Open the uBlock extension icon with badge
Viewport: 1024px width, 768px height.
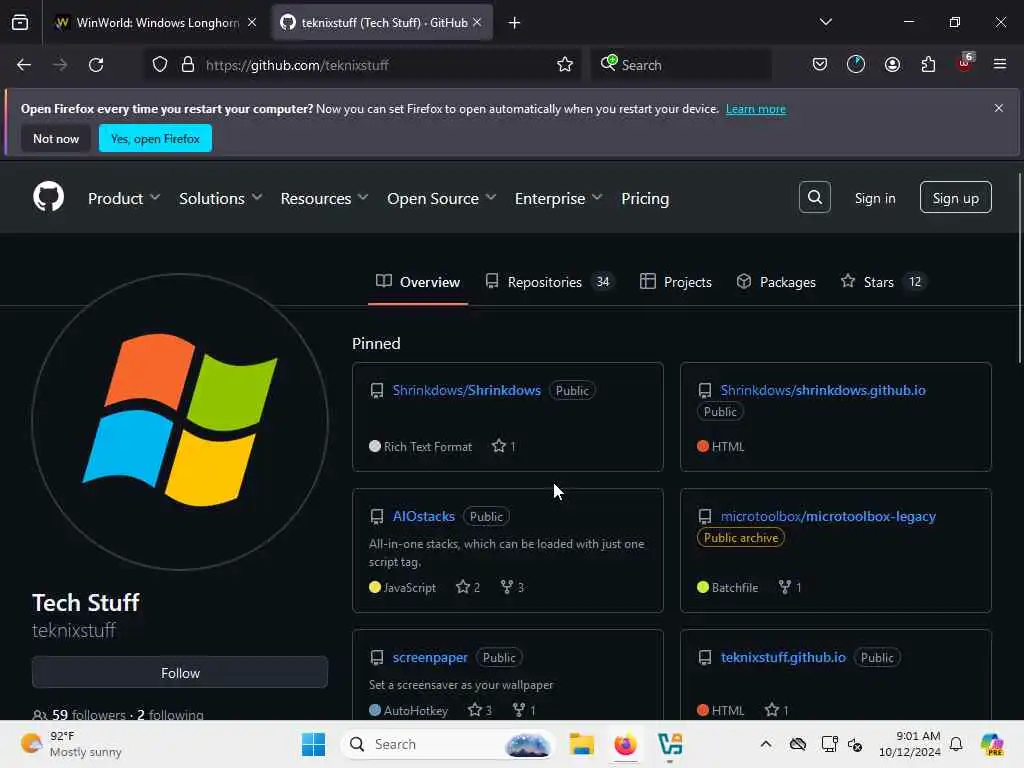965,63
